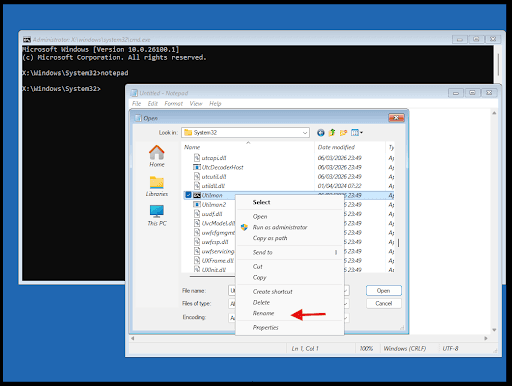512x386 pixels.
Task: Click the cmd icon in Administrator title bar
Action: tap(27, 40)
